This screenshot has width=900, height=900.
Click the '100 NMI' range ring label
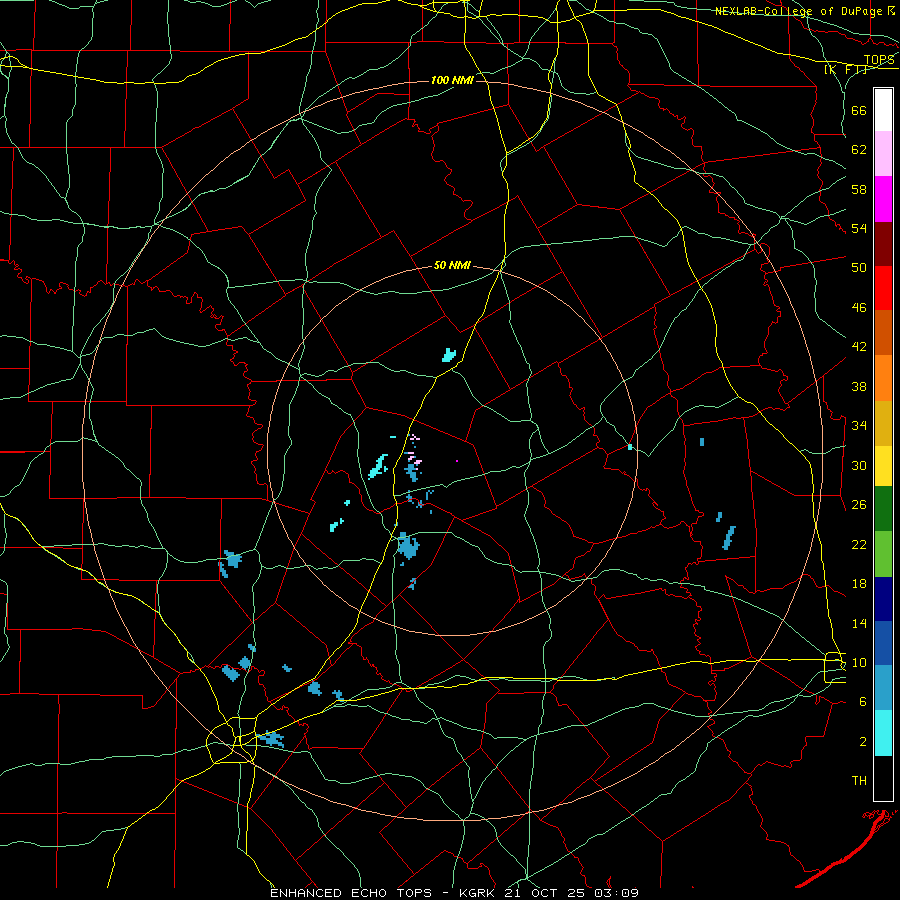click(x=452, y=80)
